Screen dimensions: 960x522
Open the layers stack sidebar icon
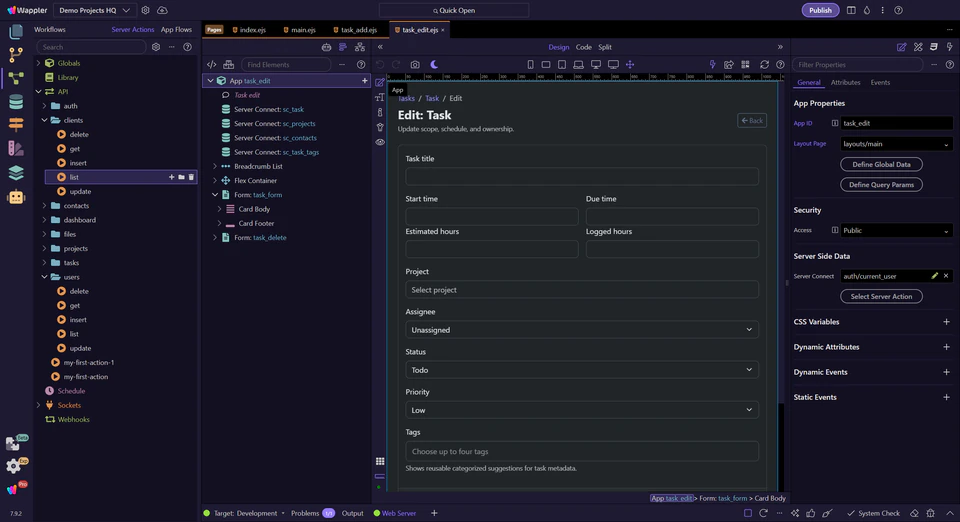pos(16,173)
